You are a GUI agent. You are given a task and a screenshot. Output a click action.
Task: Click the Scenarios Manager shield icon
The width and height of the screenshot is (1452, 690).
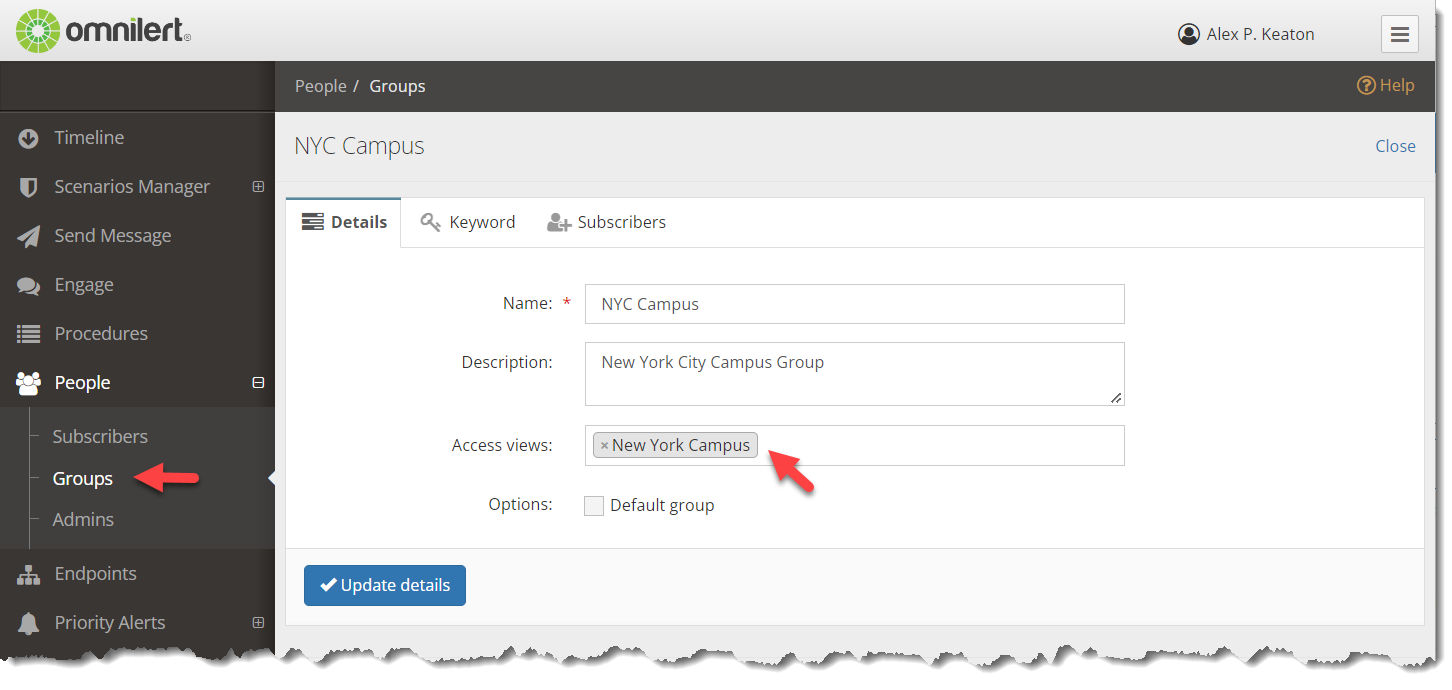(x=28, y=187)
